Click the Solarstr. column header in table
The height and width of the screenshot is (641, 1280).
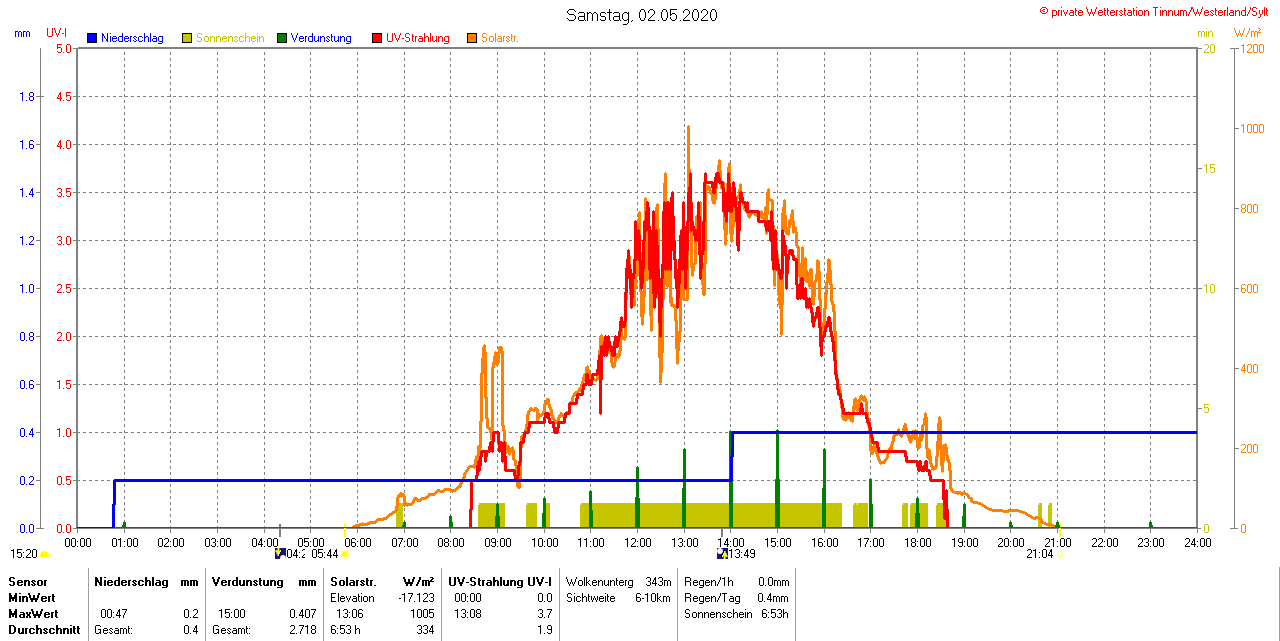pos(353,581)
